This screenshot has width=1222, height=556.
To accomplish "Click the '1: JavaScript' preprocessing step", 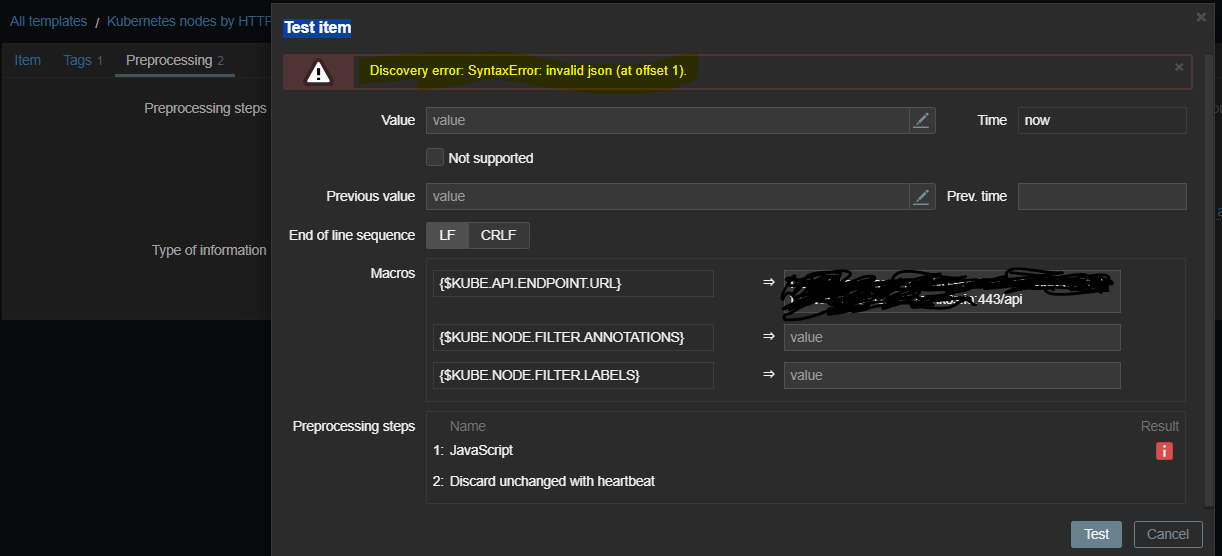I will [473, 450].
